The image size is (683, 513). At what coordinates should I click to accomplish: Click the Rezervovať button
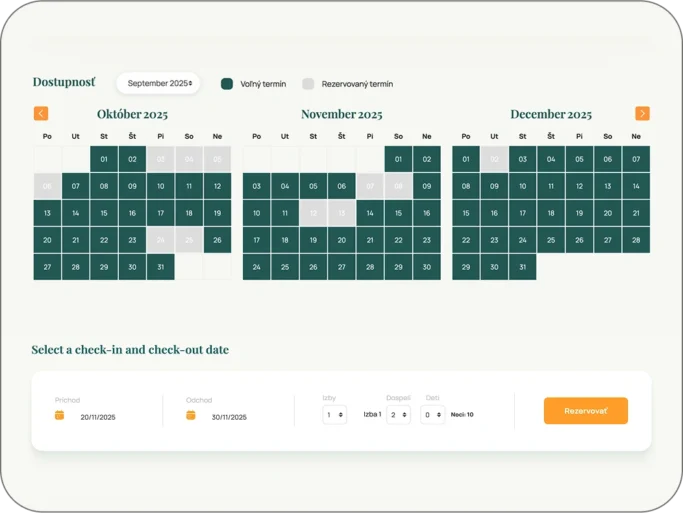coord(586,411)
